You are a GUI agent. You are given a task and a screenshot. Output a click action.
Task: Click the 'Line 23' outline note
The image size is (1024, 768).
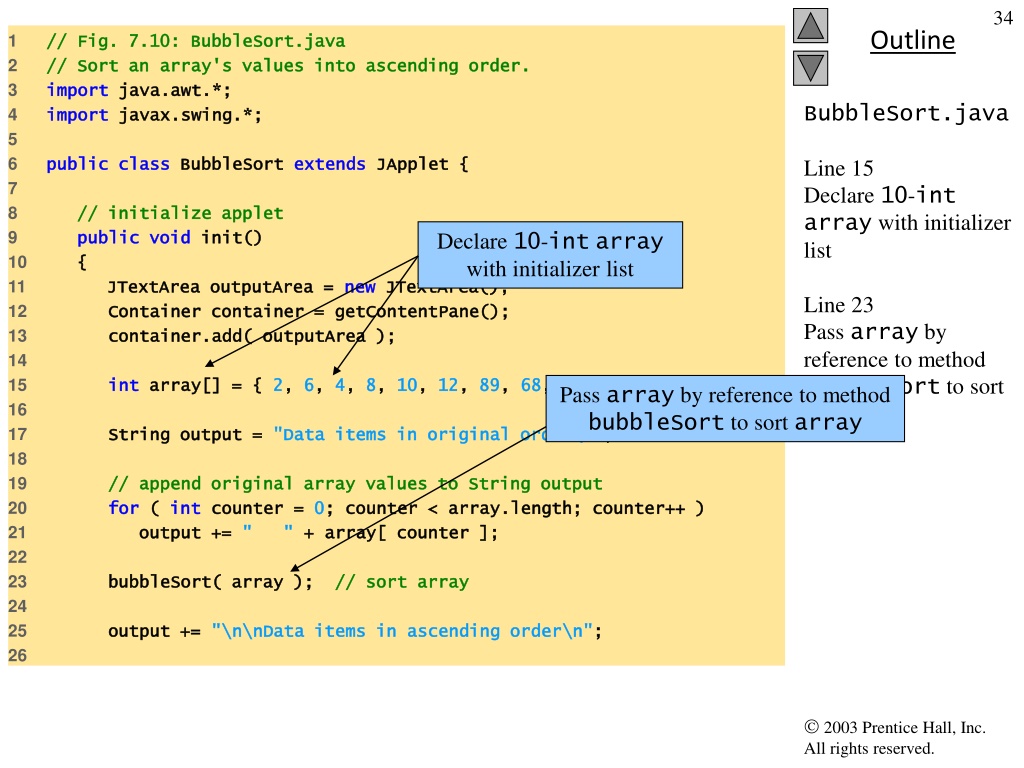pos(838,305)
